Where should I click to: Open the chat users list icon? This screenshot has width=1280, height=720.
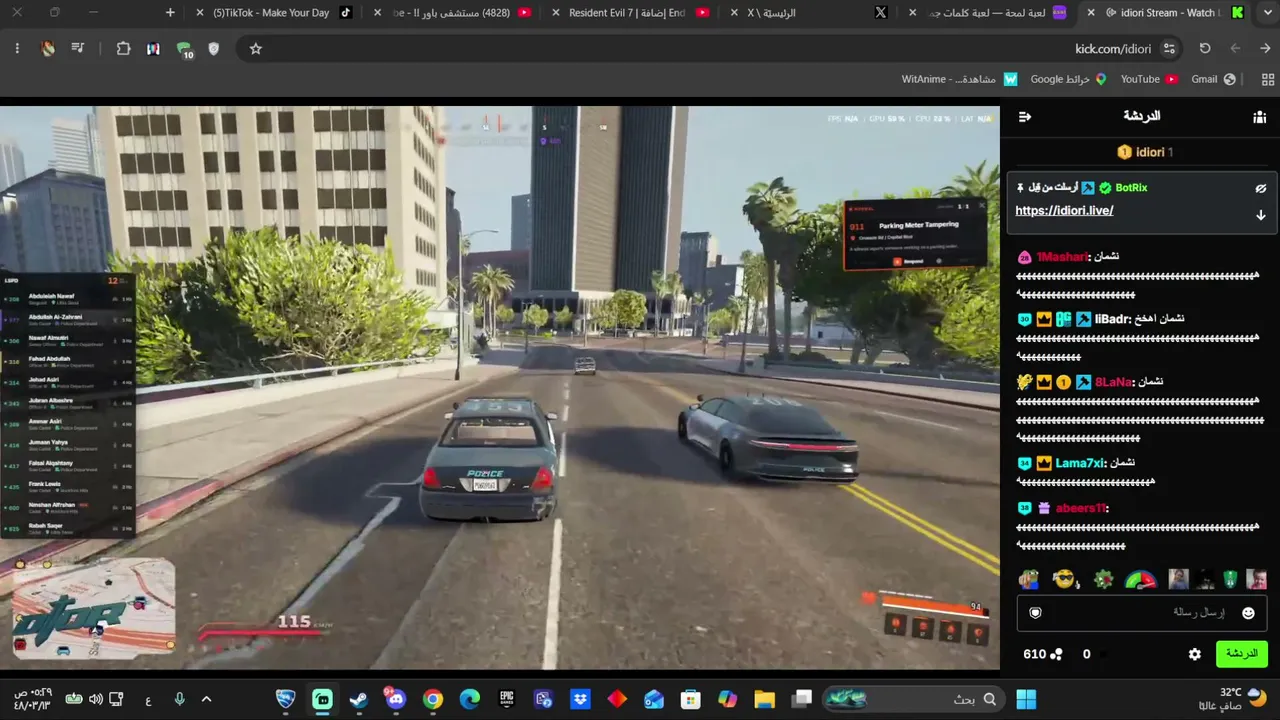[1259, 117]
